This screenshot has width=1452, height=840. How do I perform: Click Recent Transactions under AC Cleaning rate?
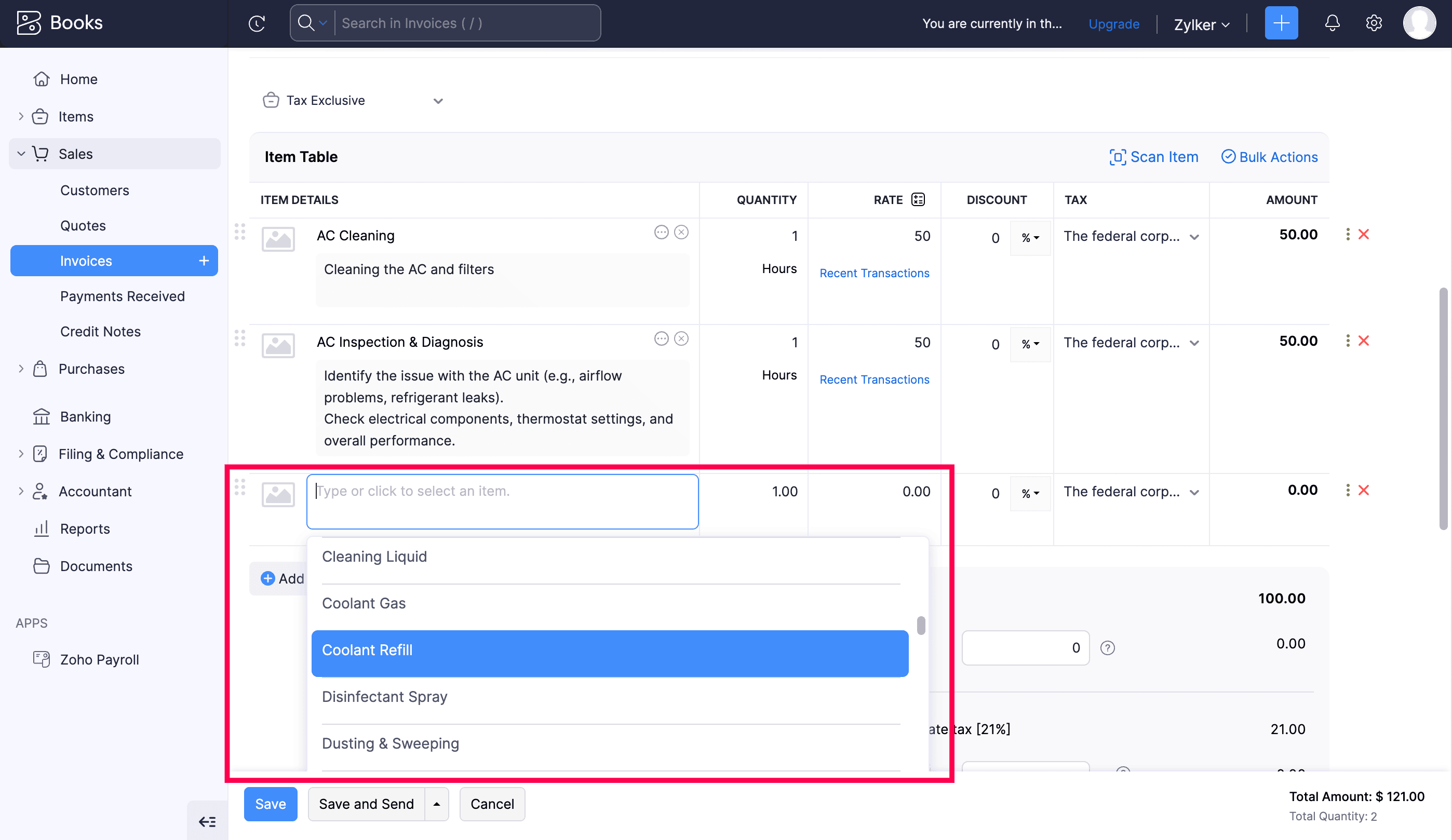pyautogui.click(x=873, y=273)
